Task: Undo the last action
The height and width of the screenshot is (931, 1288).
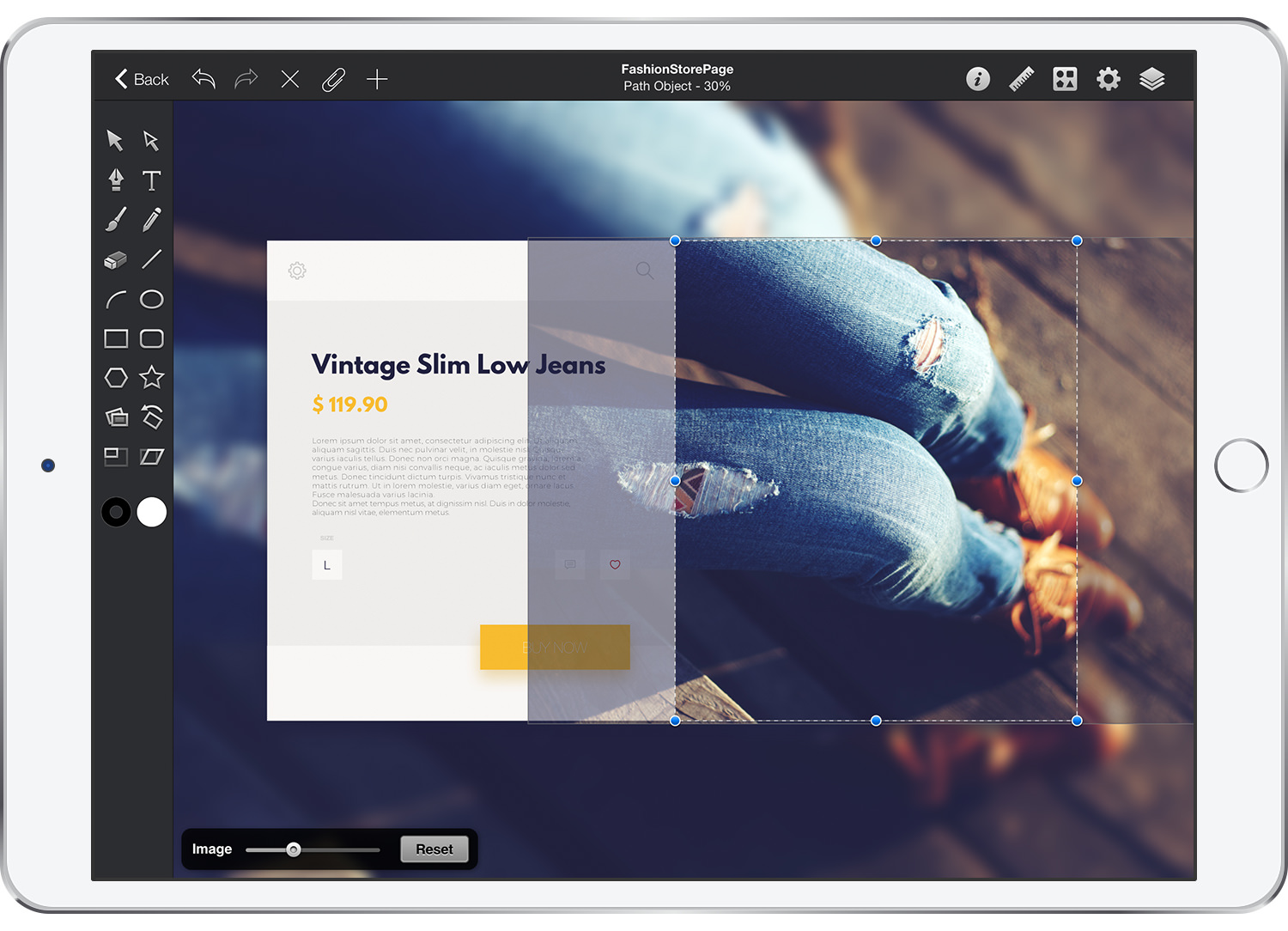Action: [x=204, y=79]
